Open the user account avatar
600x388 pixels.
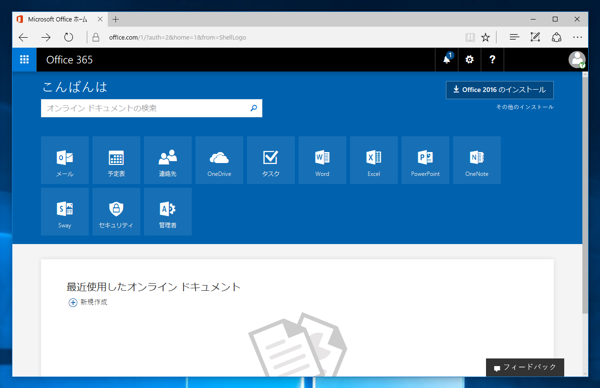click(577, 60)
